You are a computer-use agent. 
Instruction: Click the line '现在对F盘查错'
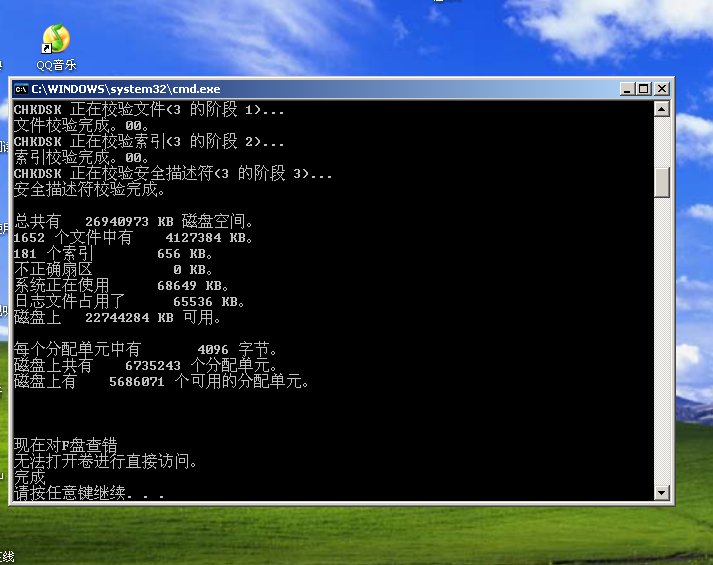point(65,445)
